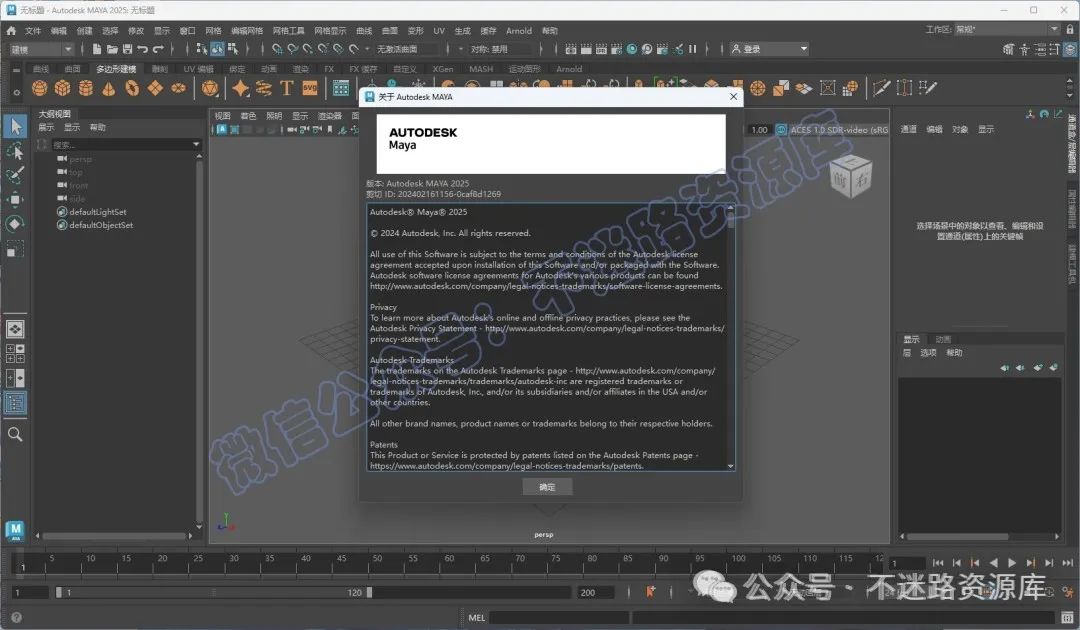Play the animation forward
Viewport: 1080px width, 630px height.
coord(1012,563)
